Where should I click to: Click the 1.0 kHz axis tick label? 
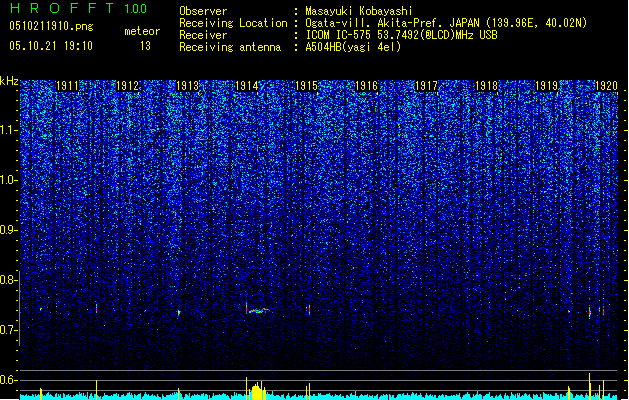click(x=9, y=180)
